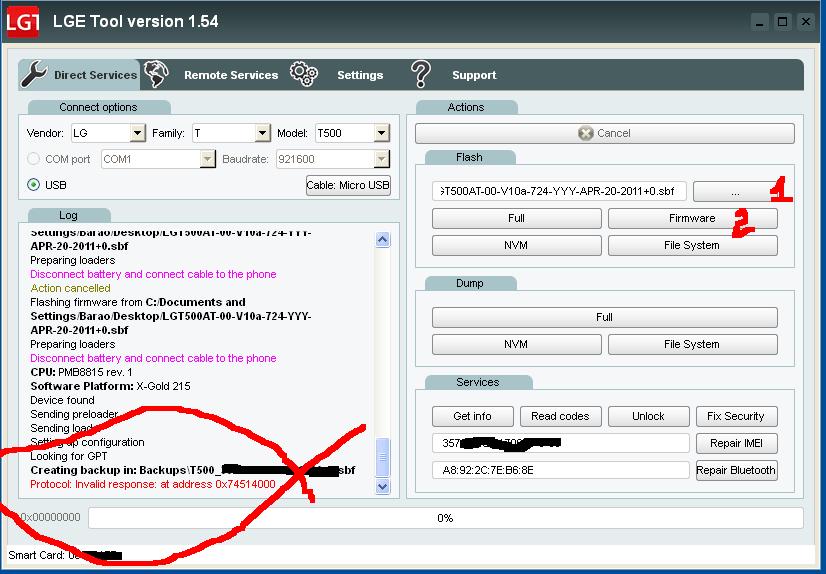Viewport: 826px width, 574px height.
Task: Click the 'Looking for GPT' log line
Action: click(68, 456)
